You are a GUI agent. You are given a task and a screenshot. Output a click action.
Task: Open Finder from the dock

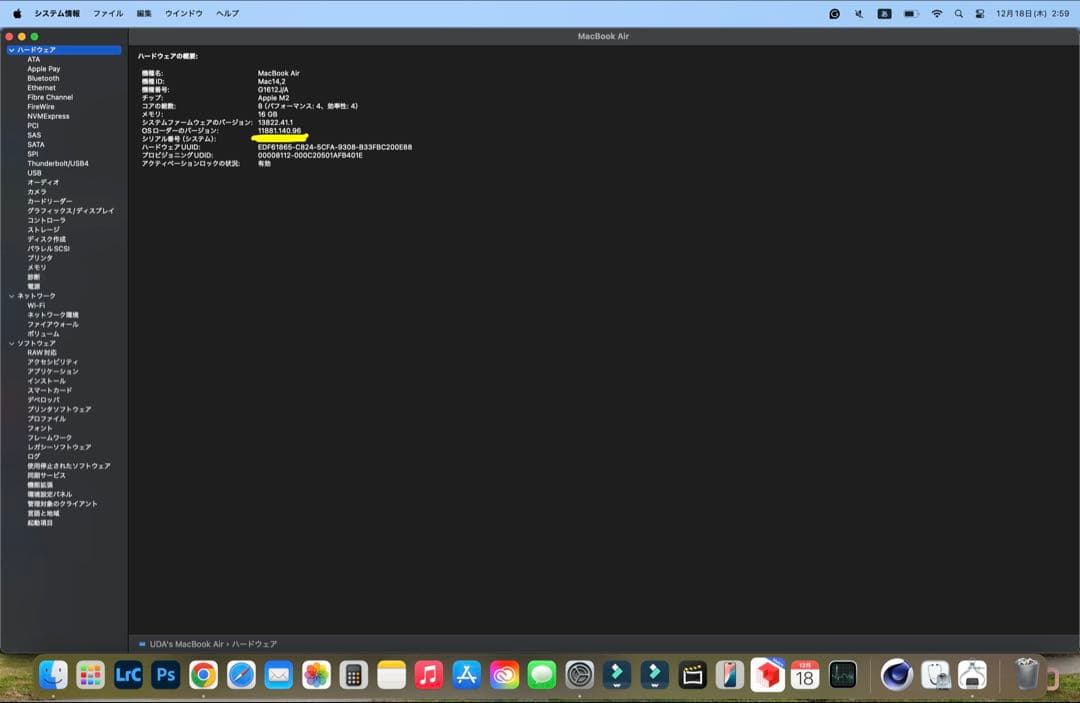pyautogui.click(x=53, y=675)
